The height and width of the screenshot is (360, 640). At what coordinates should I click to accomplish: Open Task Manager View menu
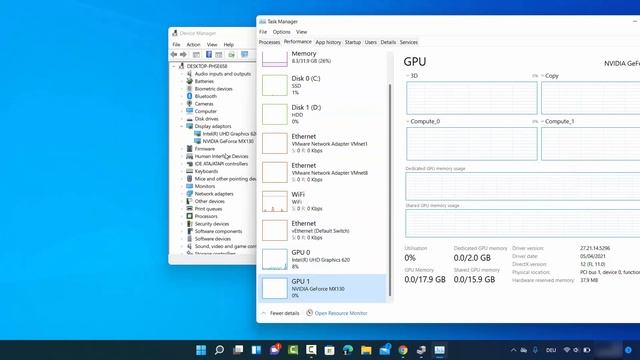302,32
